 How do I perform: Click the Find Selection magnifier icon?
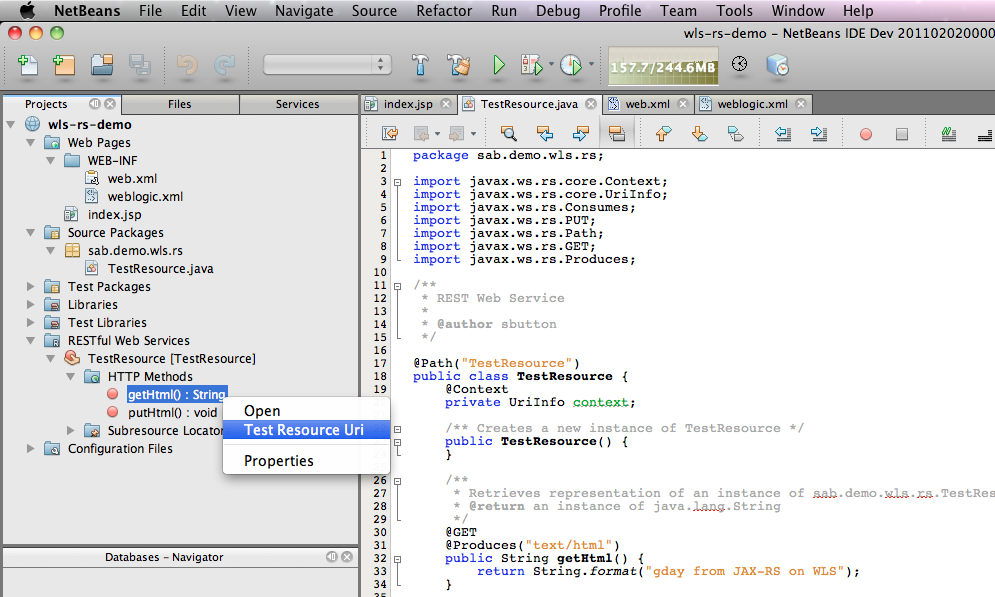[x=508, y=132]
